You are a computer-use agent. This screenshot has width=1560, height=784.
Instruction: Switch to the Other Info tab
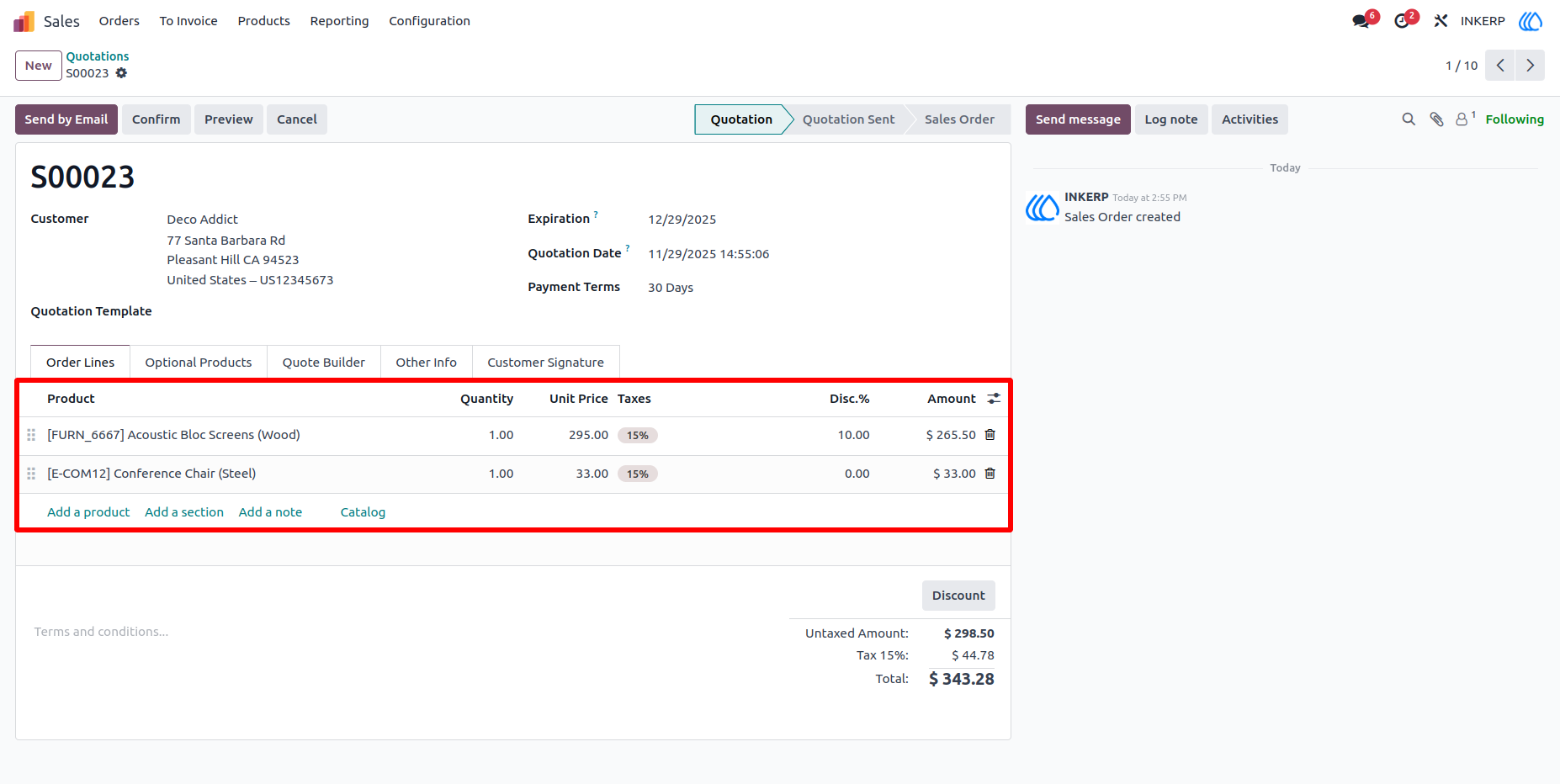427,363
